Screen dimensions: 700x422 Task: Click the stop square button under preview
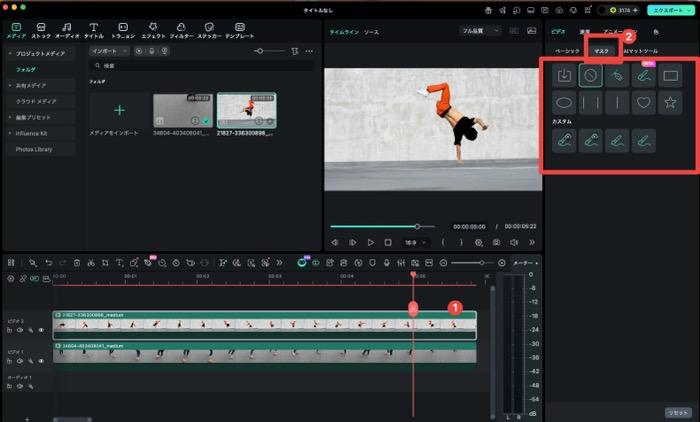point(388,242)
